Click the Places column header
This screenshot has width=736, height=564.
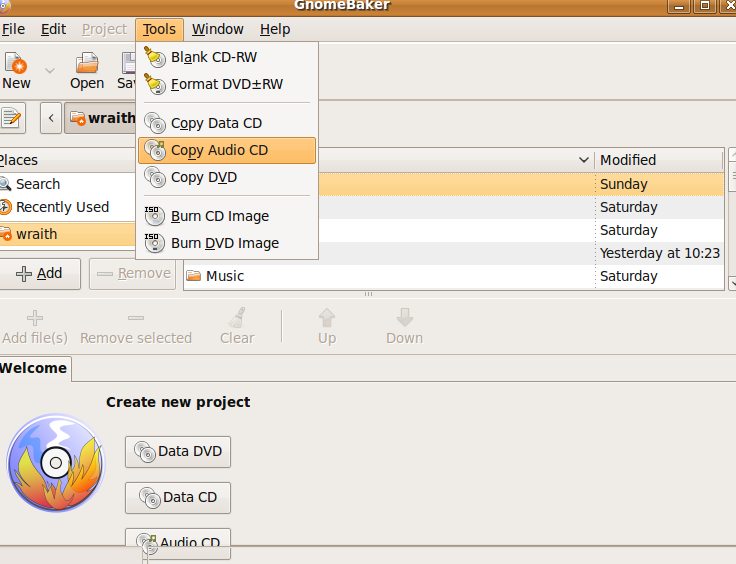click(x=68, y=160)
